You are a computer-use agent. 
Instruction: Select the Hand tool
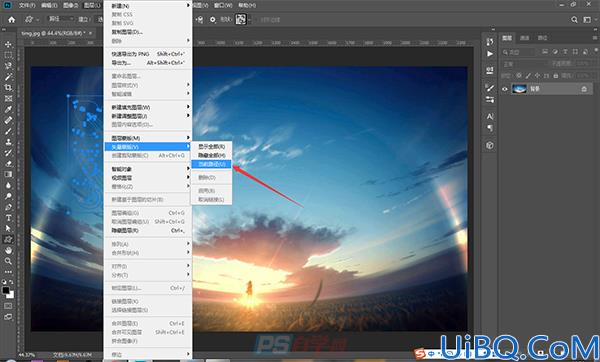tap(8, 250)
